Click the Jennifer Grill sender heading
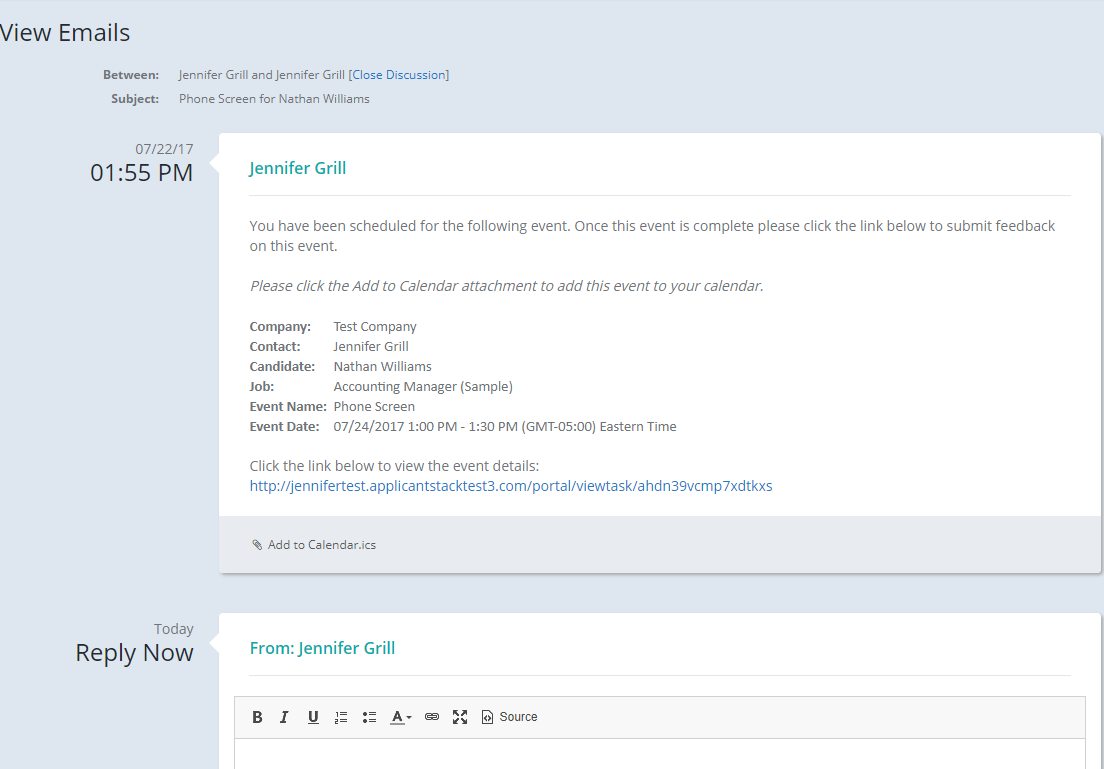The height and width of the screenshot is (769, 1104). tap(297, 168)
